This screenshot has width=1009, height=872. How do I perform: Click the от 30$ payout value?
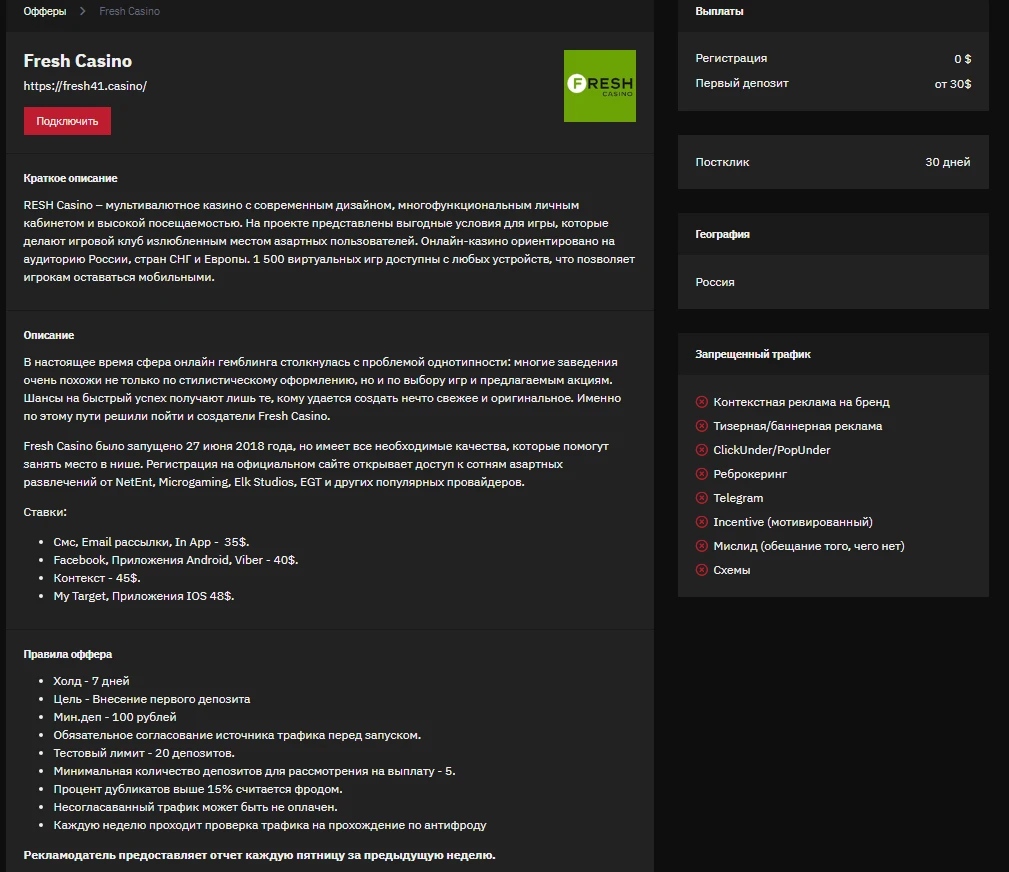(x=952, y=84)
